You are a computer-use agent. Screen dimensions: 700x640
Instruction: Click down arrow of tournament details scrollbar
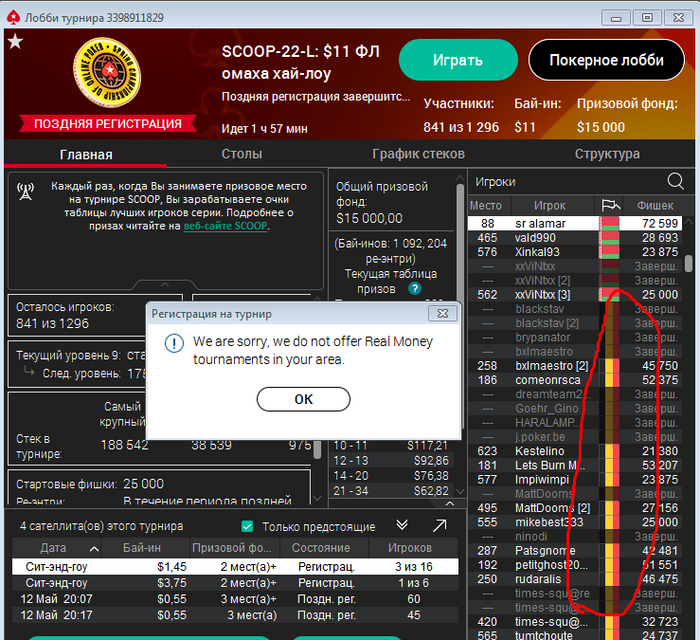(x=317, y=499)
